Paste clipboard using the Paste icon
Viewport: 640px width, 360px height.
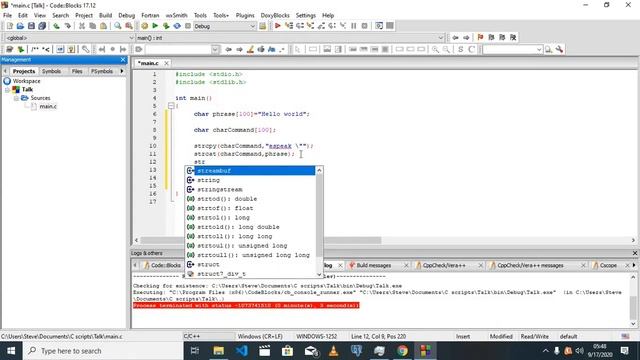(103, 26)
